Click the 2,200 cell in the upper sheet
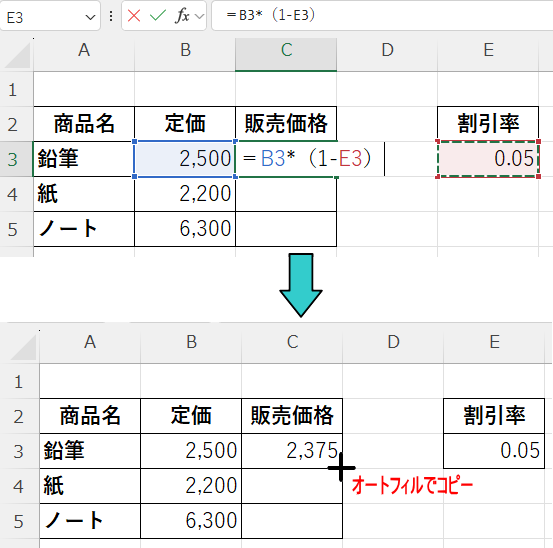Viewport: 553px width, 548px height. click(185, 194)
